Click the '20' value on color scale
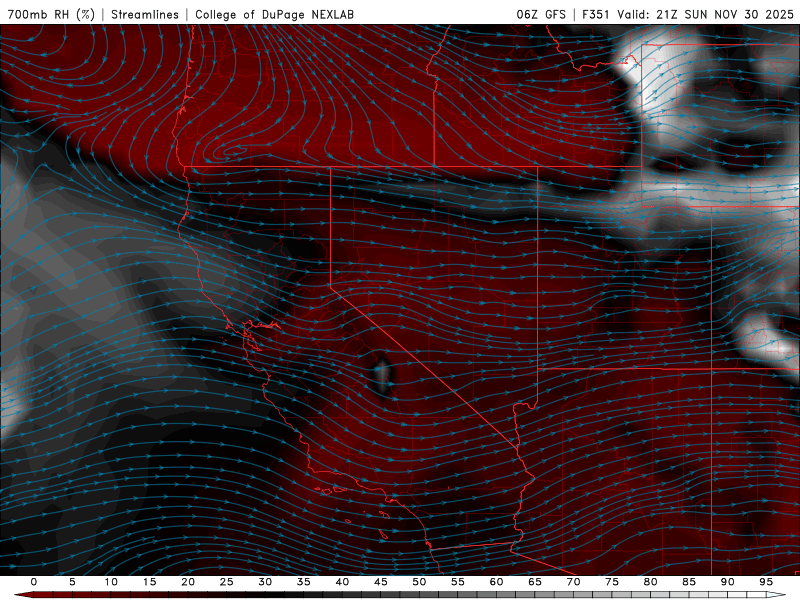 point(188,582)
